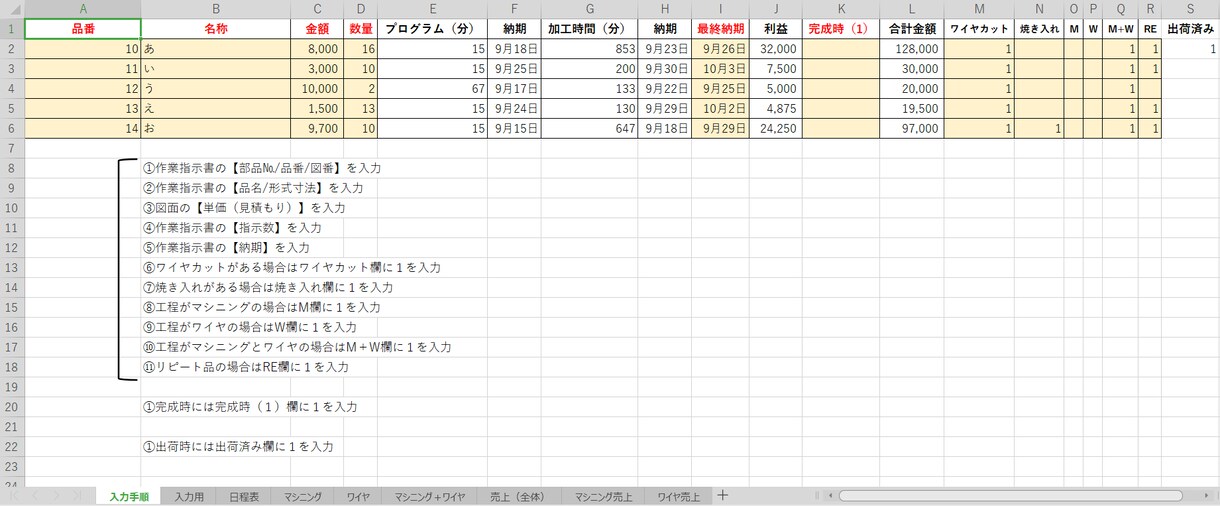Open the 日程表 sheet tab
The image size is (1220, 506).
(243, 496)
